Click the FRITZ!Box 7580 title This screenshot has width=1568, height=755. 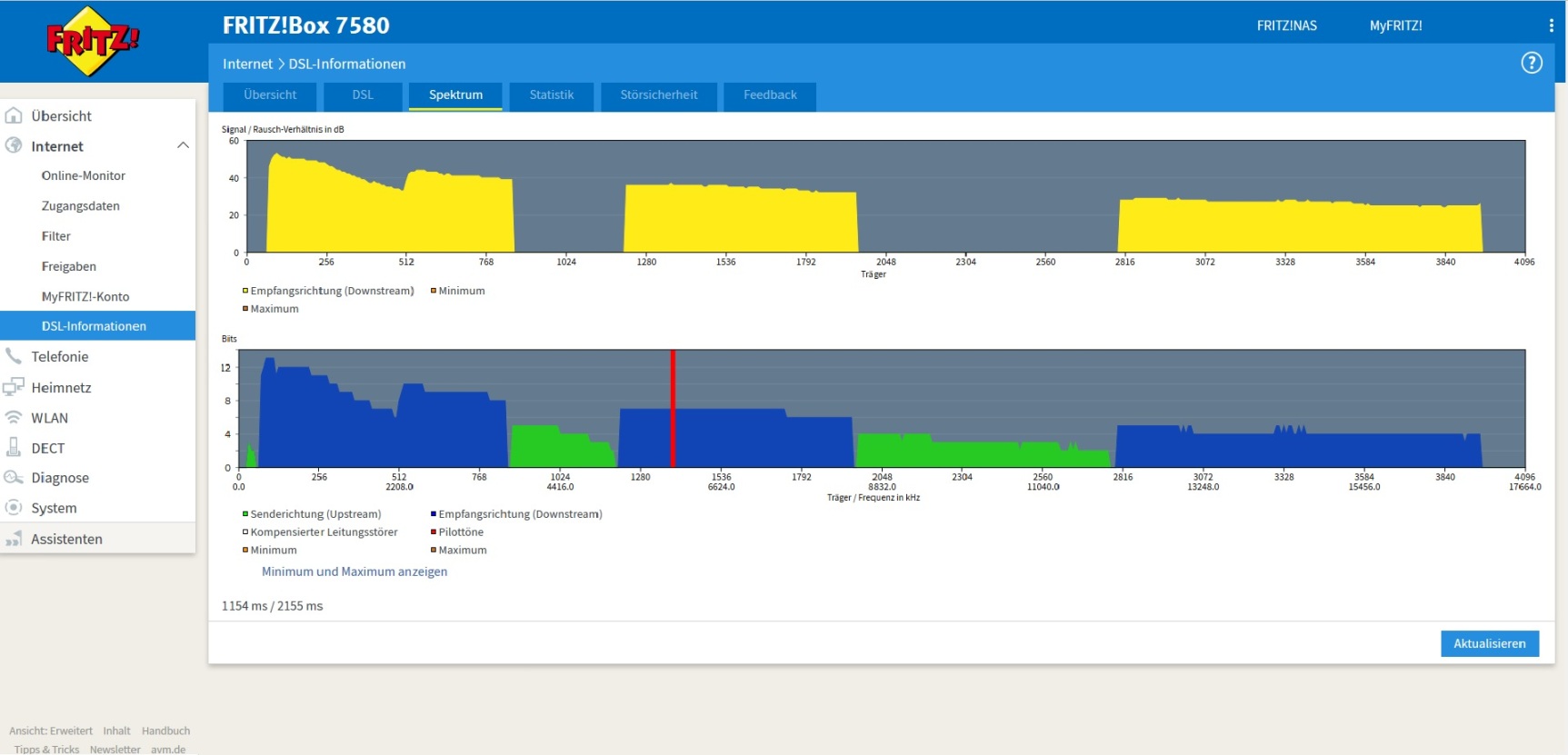point(305,25)
